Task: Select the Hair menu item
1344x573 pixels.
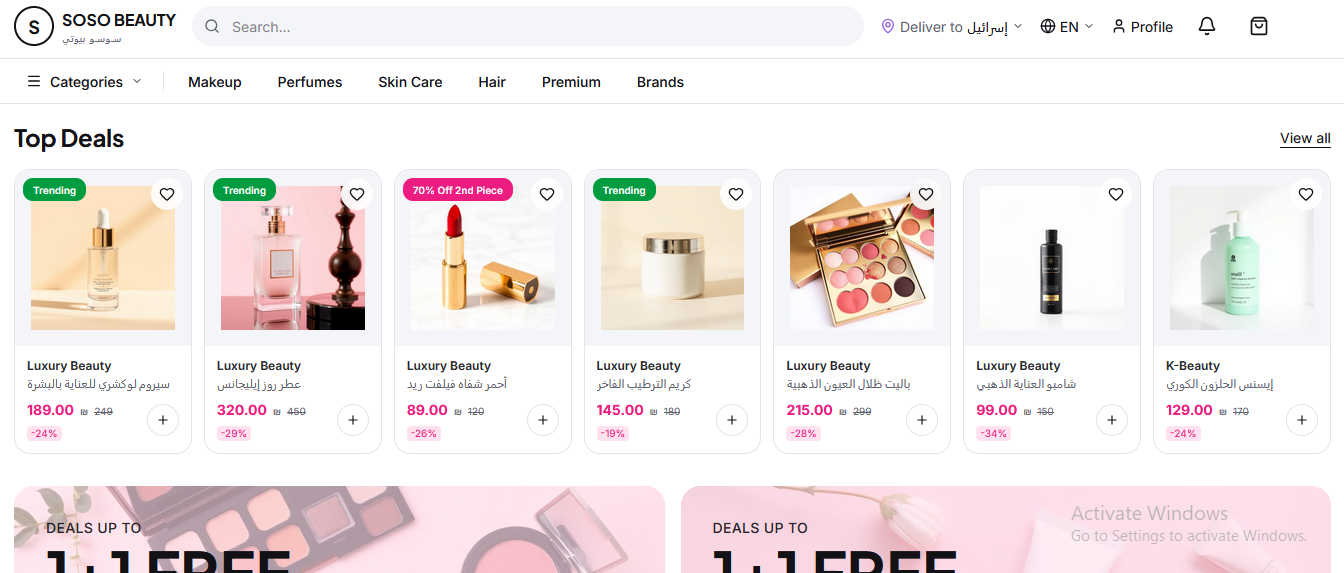Action: 492,82
